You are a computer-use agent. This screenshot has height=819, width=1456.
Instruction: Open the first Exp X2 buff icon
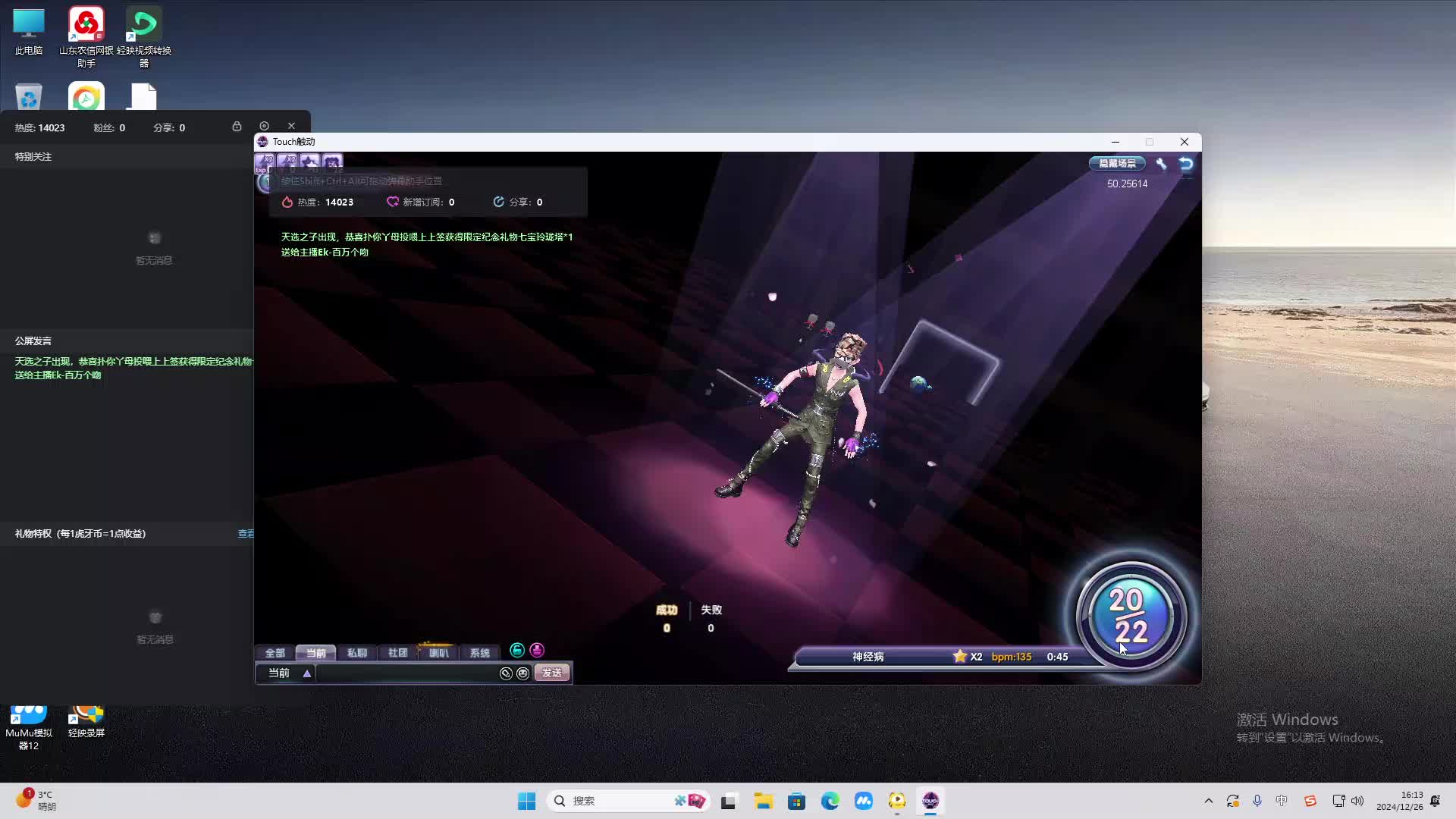264,162
